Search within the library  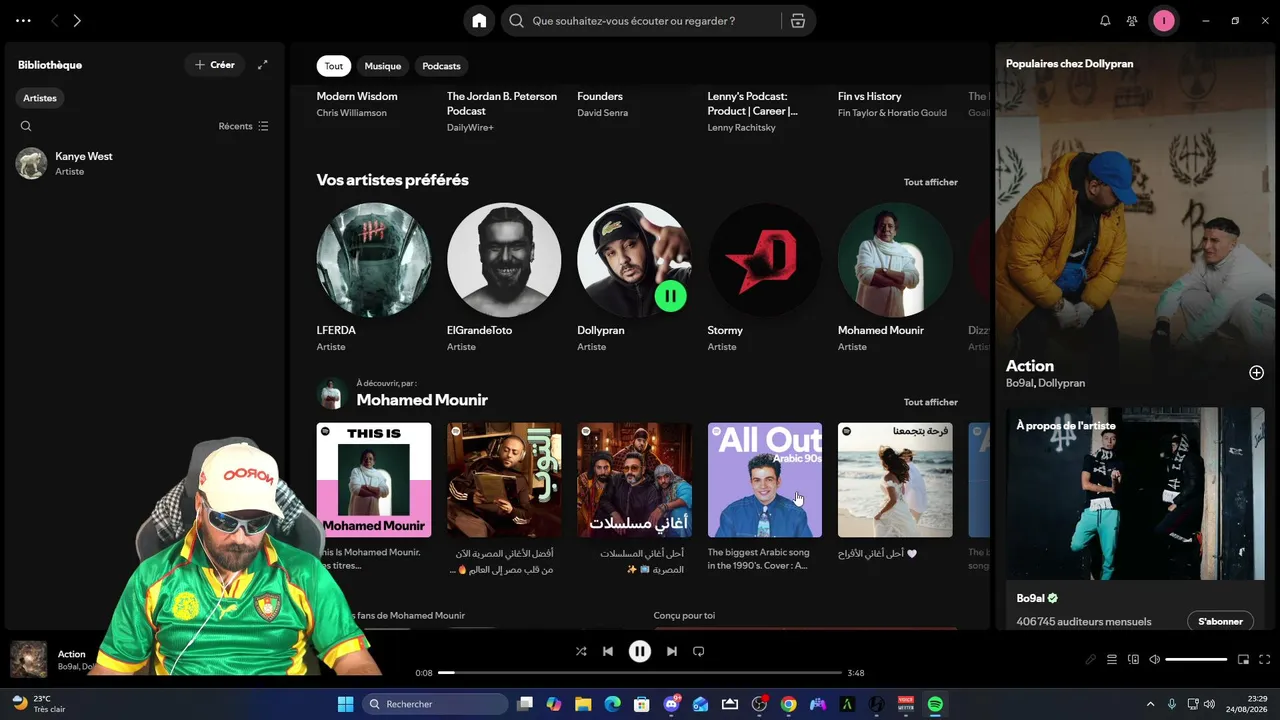click(x=26, y=126)
